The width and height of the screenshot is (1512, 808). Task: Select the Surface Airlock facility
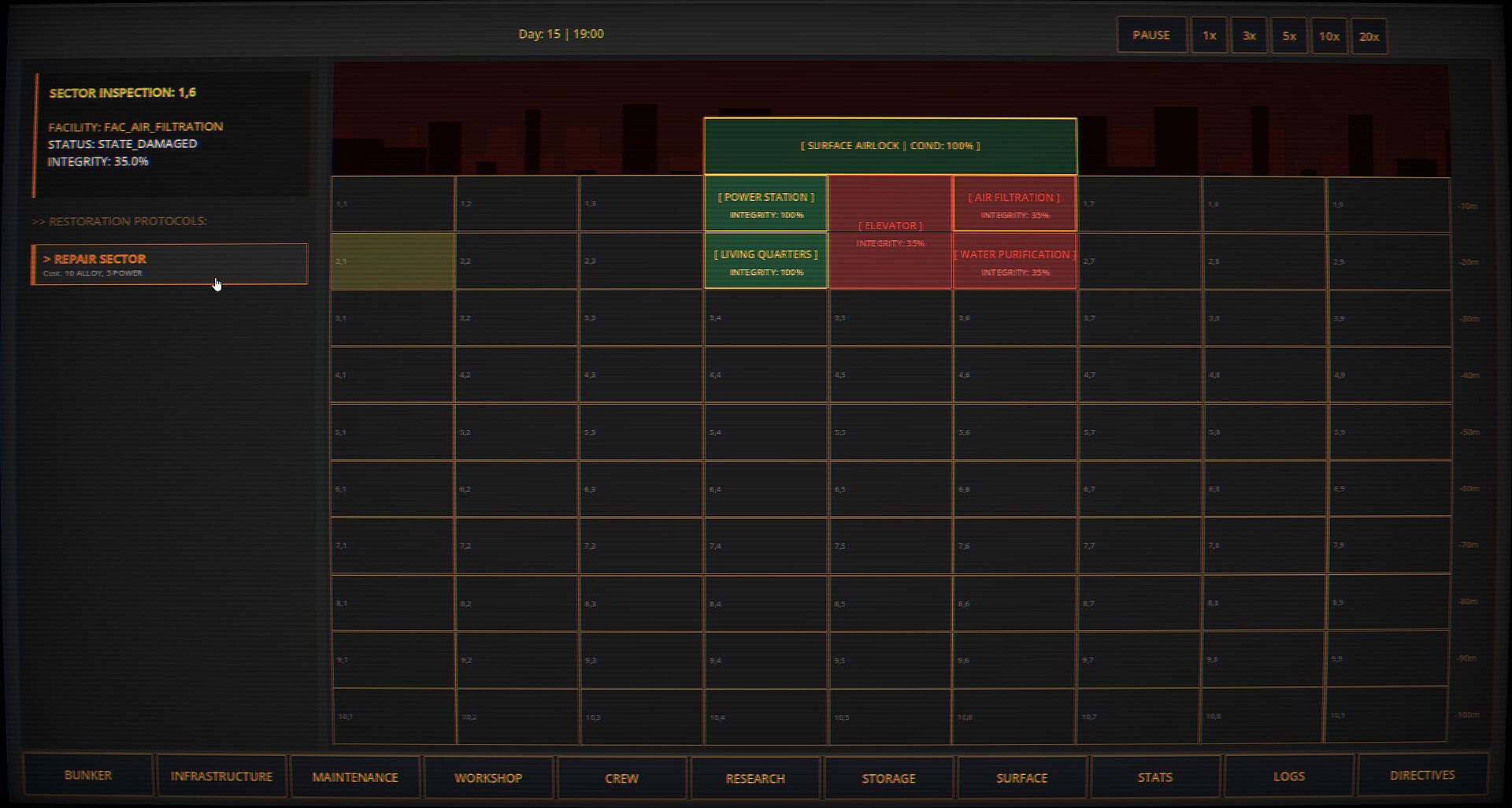[890, 146]
